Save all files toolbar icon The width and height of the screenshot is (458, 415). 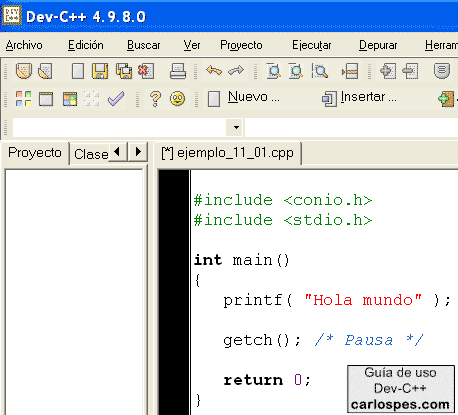[124, 71]
